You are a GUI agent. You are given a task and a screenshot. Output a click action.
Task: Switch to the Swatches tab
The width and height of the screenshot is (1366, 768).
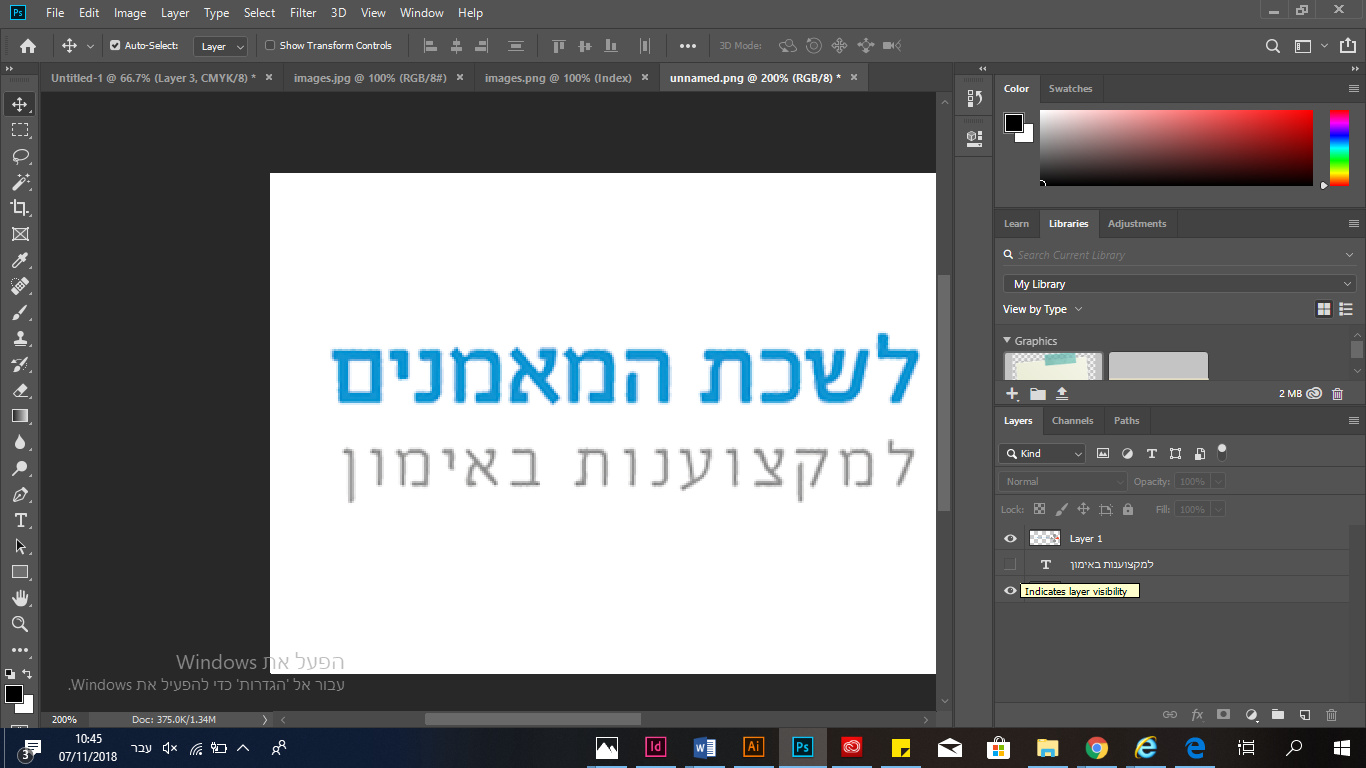[x=1070, y=89]
